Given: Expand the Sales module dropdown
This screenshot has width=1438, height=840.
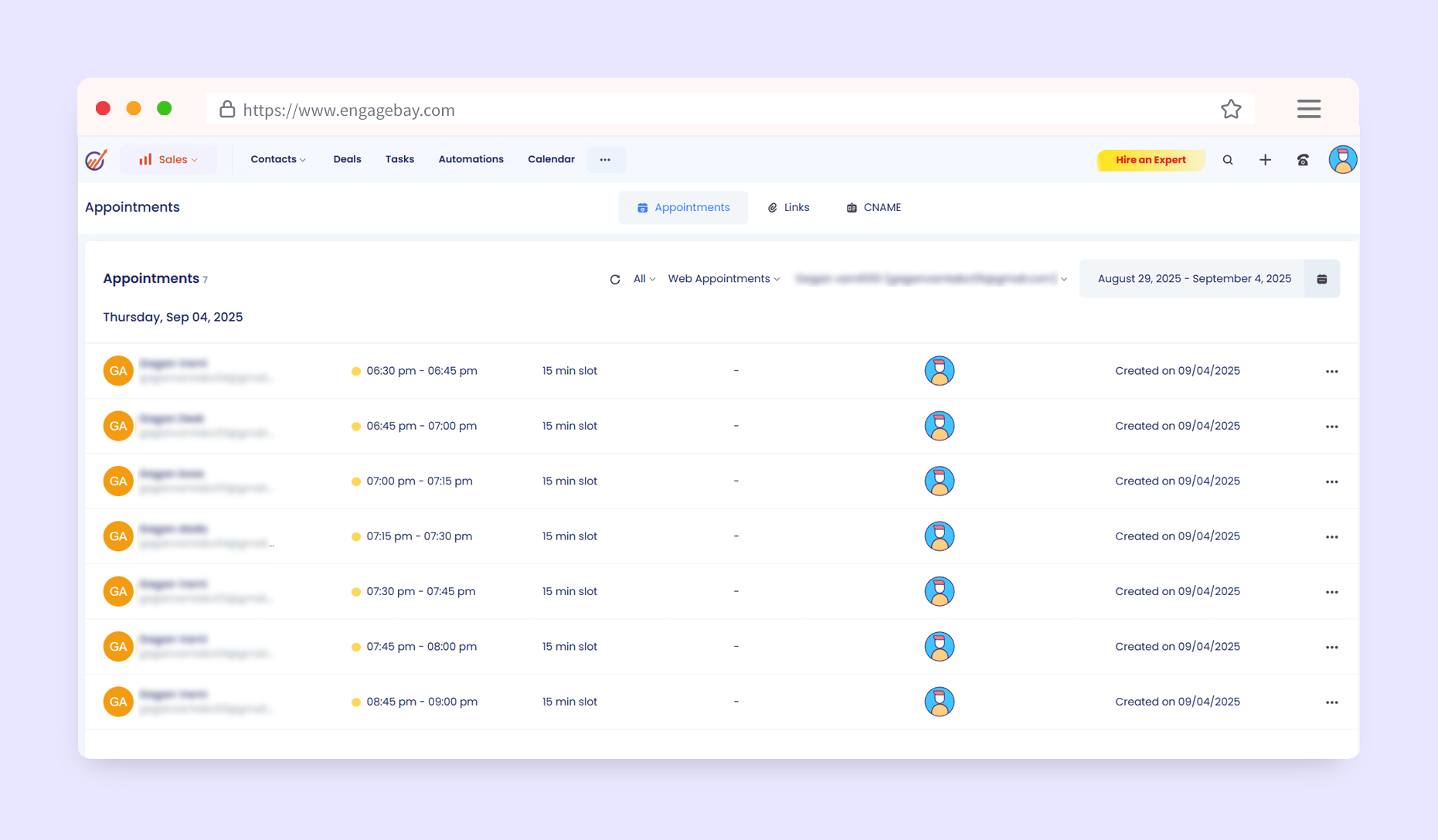Looking at the screenshot, I should (168, 160).
